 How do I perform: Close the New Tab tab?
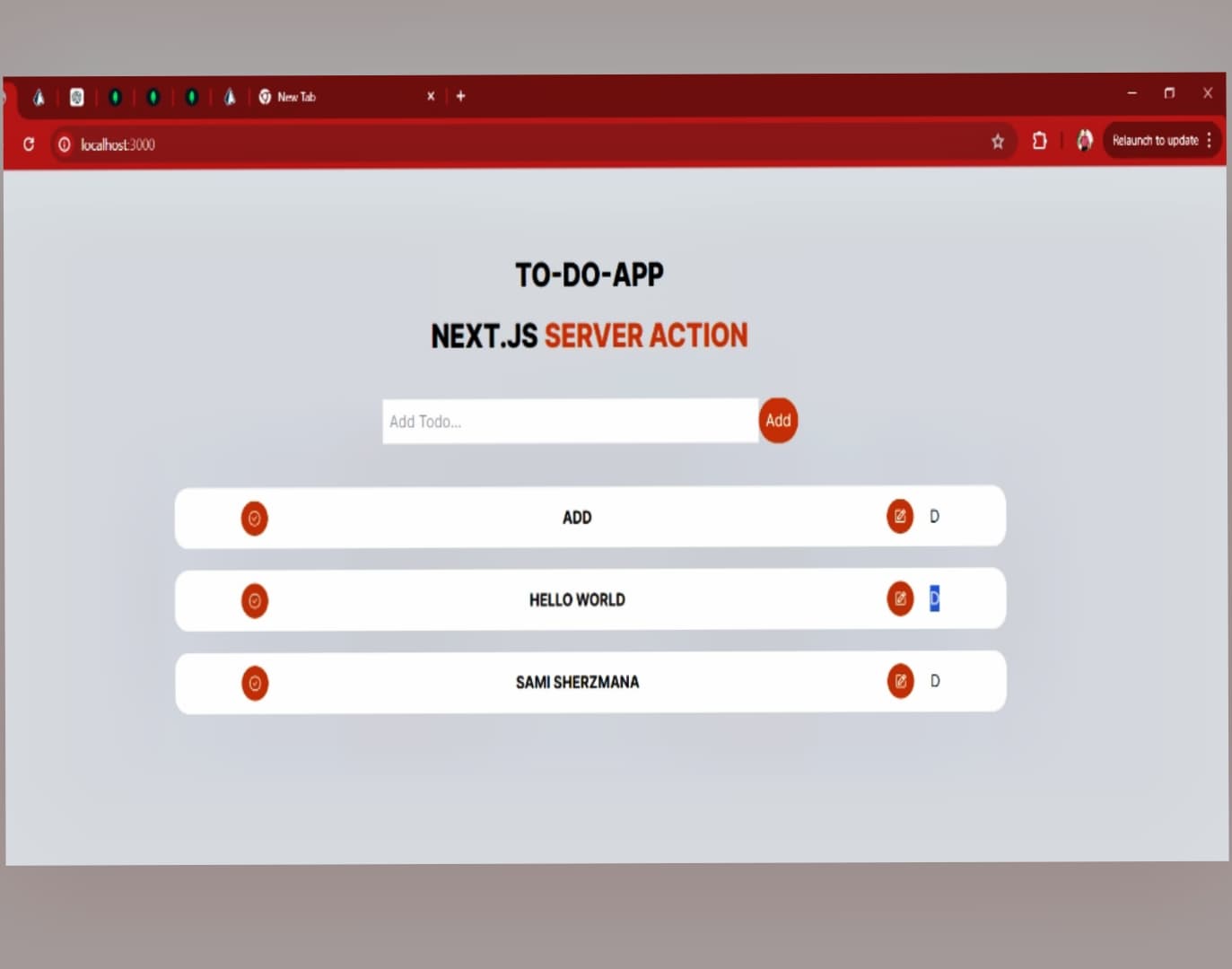(x=431, y=96)
